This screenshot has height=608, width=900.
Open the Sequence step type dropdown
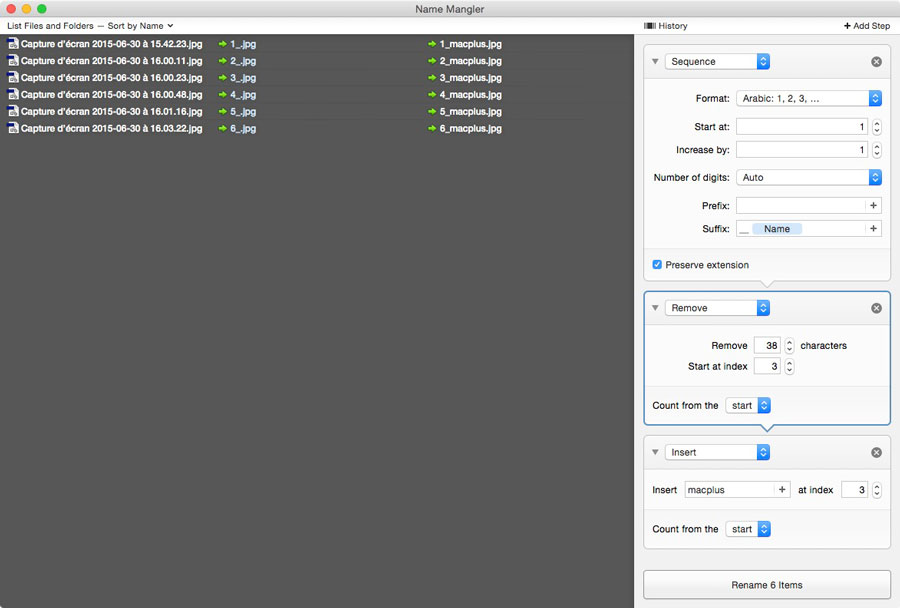pyautogui.click(x=717, y=61)
